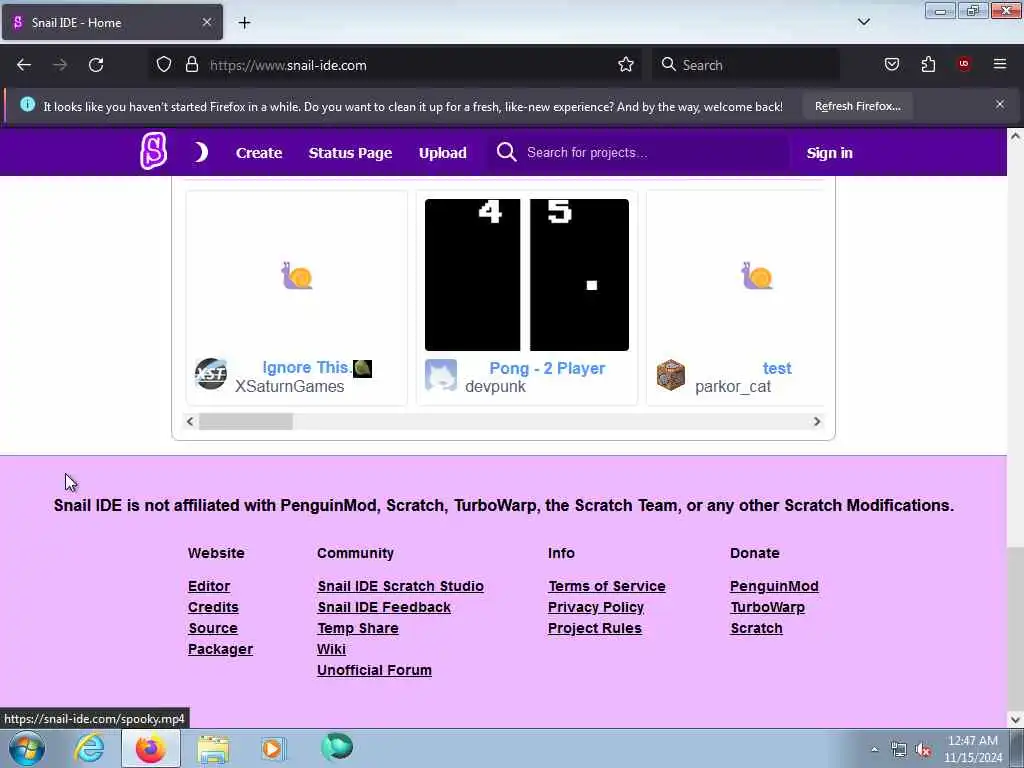1024x768 pixels.
Task: Open the PenguinMod donate link
Action: [774, 586]
